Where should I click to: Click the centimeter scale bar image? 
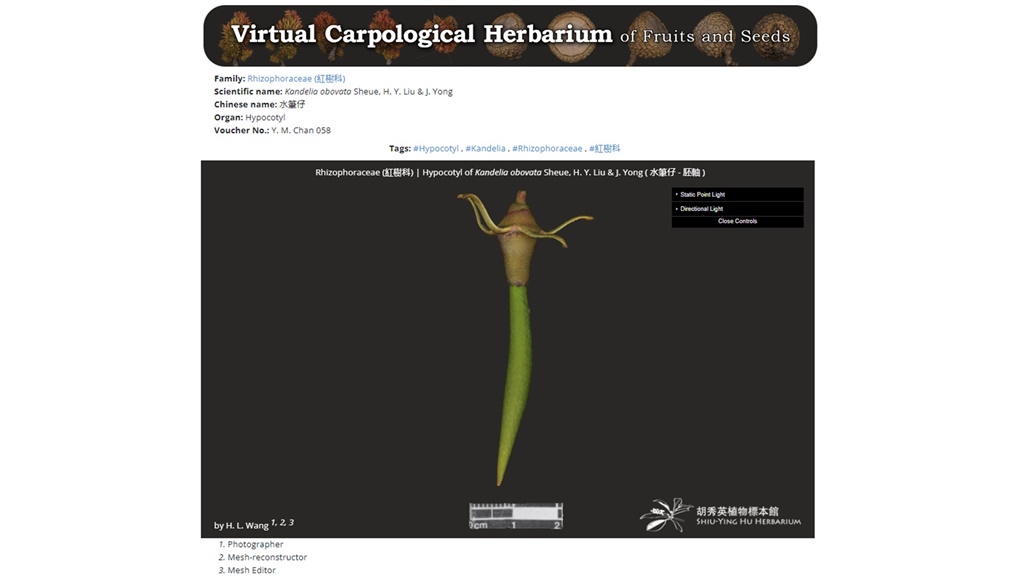515,515
